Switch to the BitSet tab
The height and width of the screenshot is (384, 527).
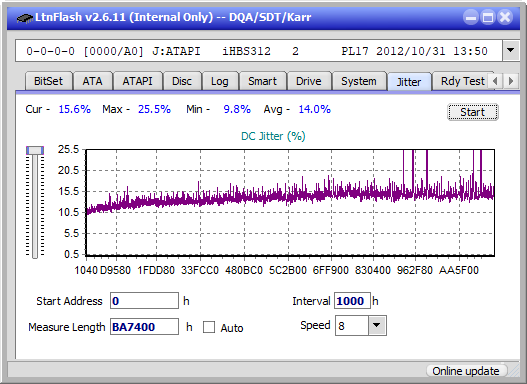(48, 81)
